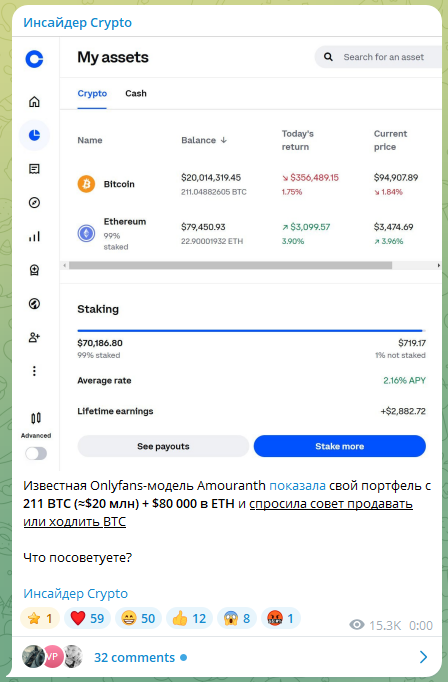Viewport: 448px width, 682px height.
Task: Click the views eye icon
Action: click(x=357, y=625)
